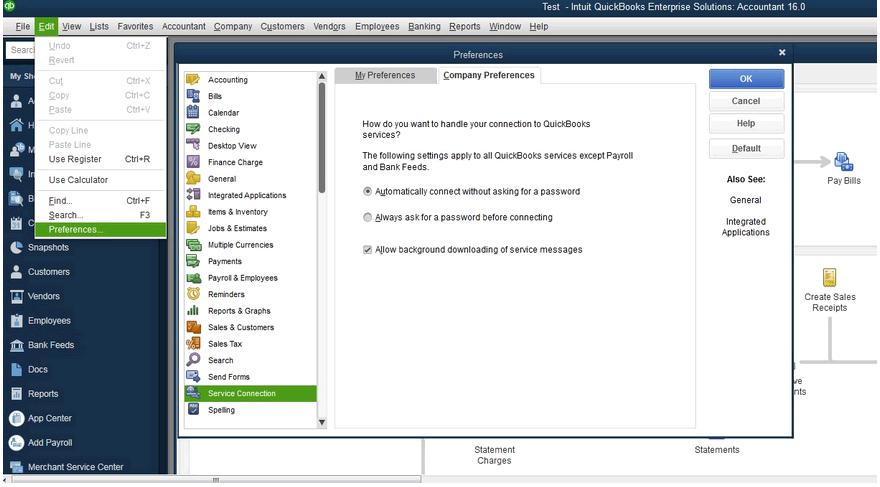Choose Preferences... in the Edit menu
This screenshot has height=487, width=880.
[x=100, y=229]
